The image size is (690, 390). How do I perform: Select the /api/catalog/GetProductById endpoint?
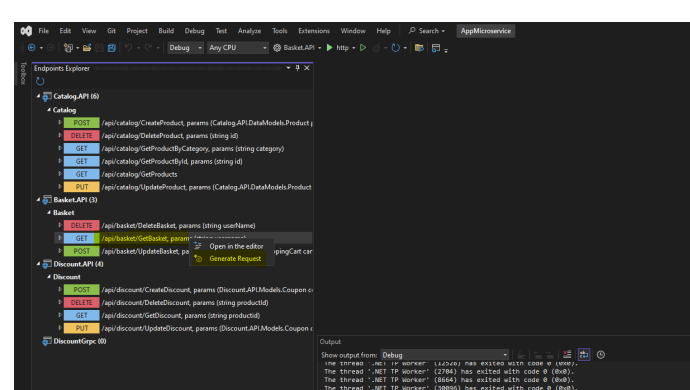(172, 161)
